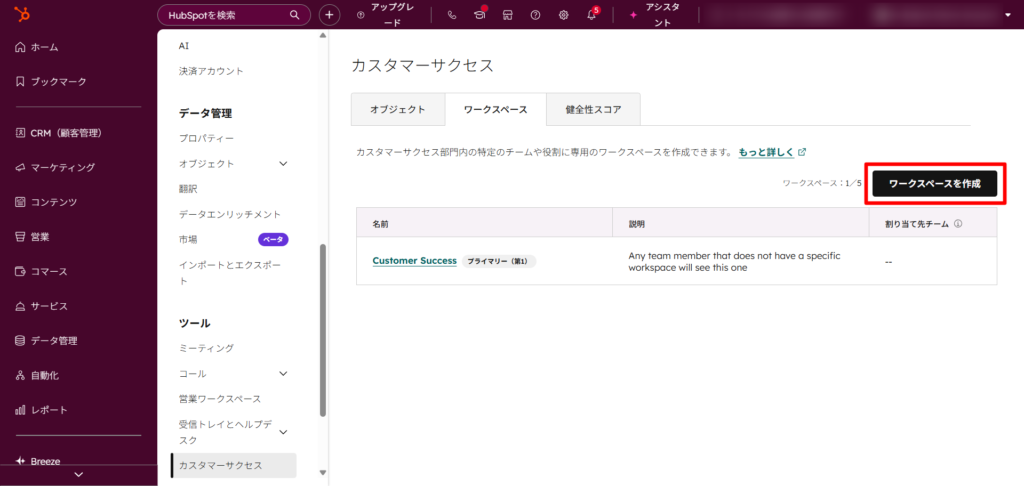Open the settings gear icon
The width and height of the screenshot is (1024, 486).
pos(564,15)
